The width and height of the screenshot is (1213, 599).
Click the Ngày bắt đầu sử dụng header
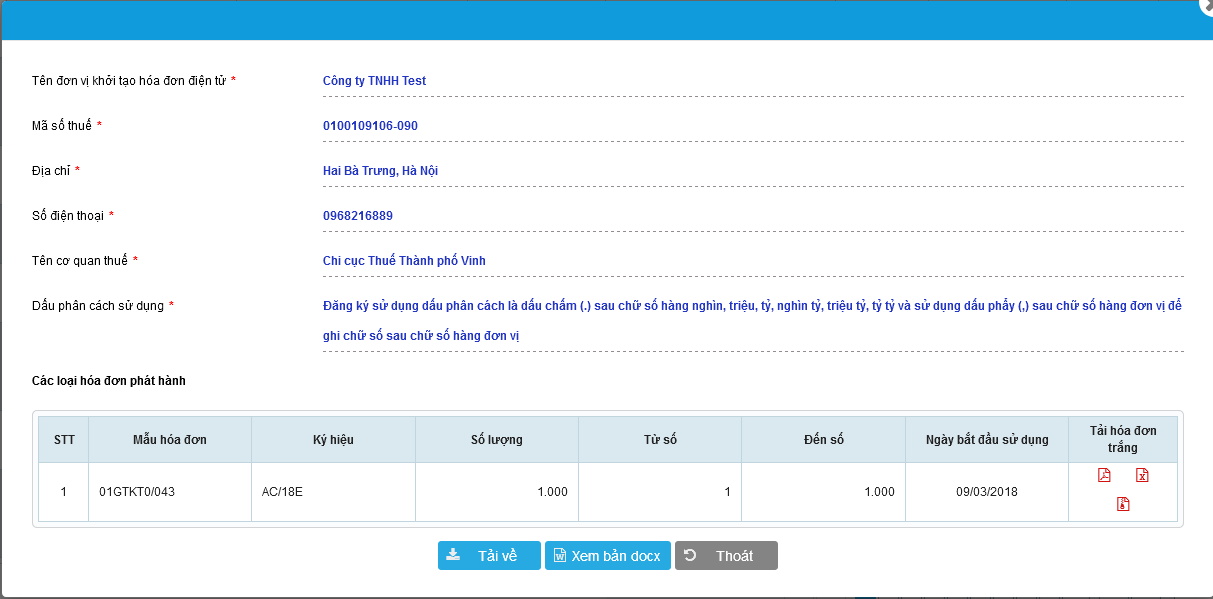(987, 440)
